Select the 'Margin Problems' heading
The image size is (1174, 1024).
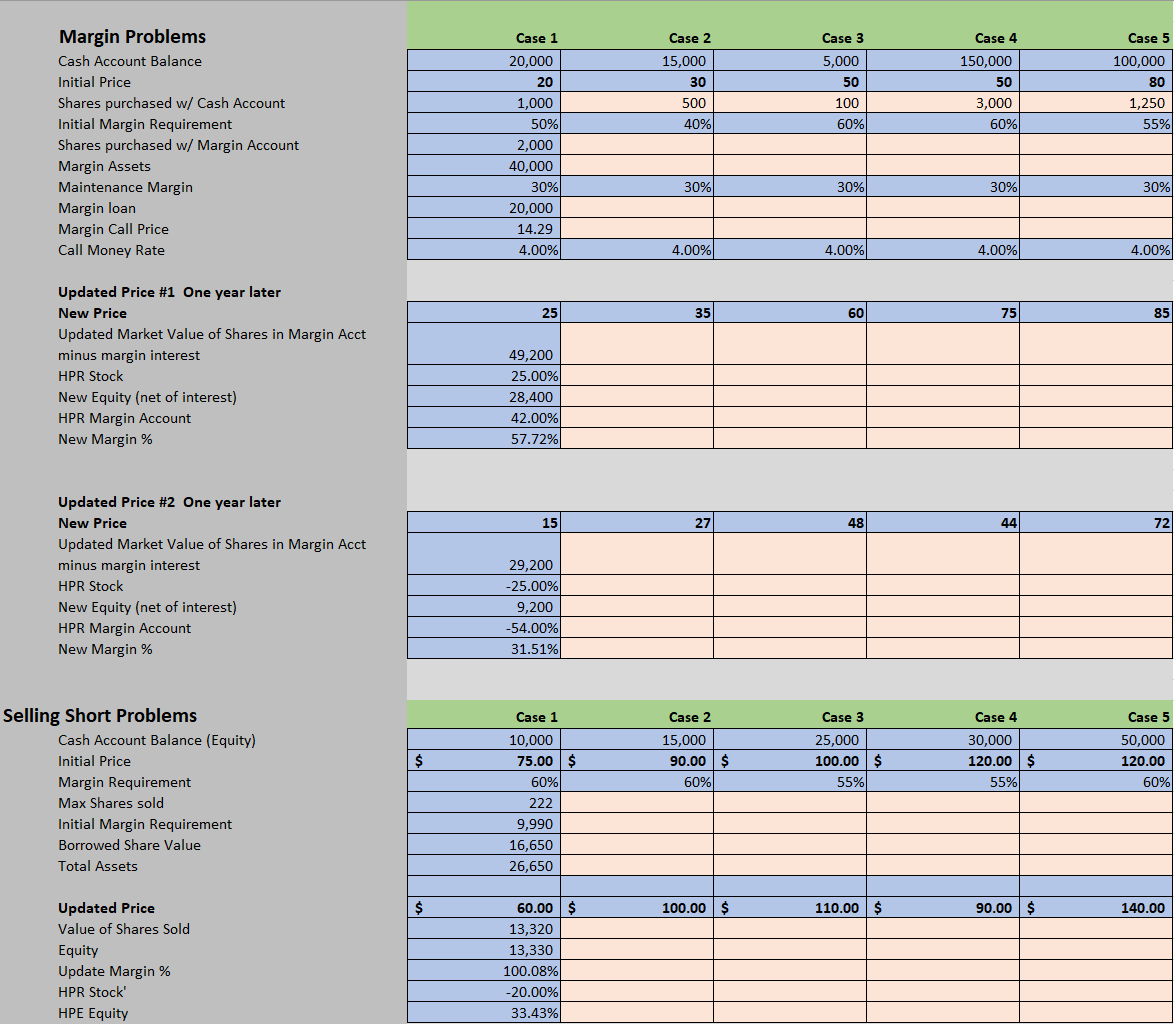[132, 37]
